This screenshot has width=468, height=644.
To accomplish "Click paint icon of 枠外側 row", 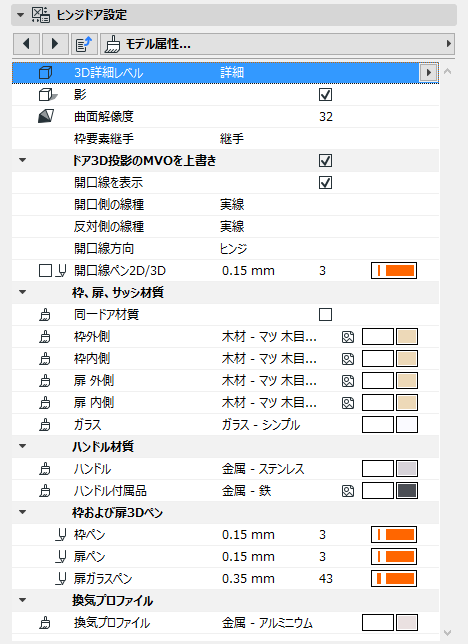I will click(x=45, y=337).
